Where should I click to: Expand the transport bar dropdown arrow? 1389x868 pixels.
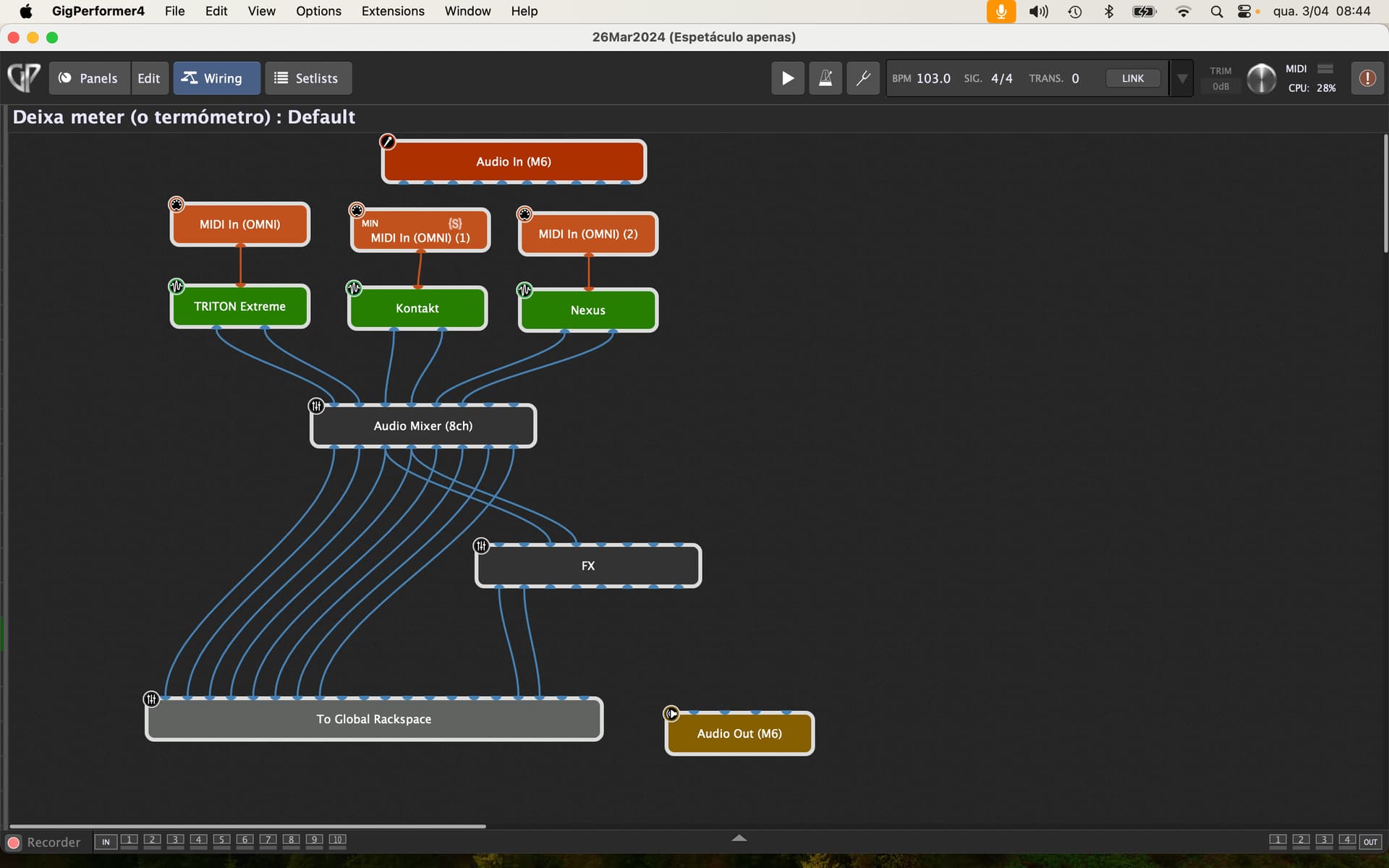1182,78
